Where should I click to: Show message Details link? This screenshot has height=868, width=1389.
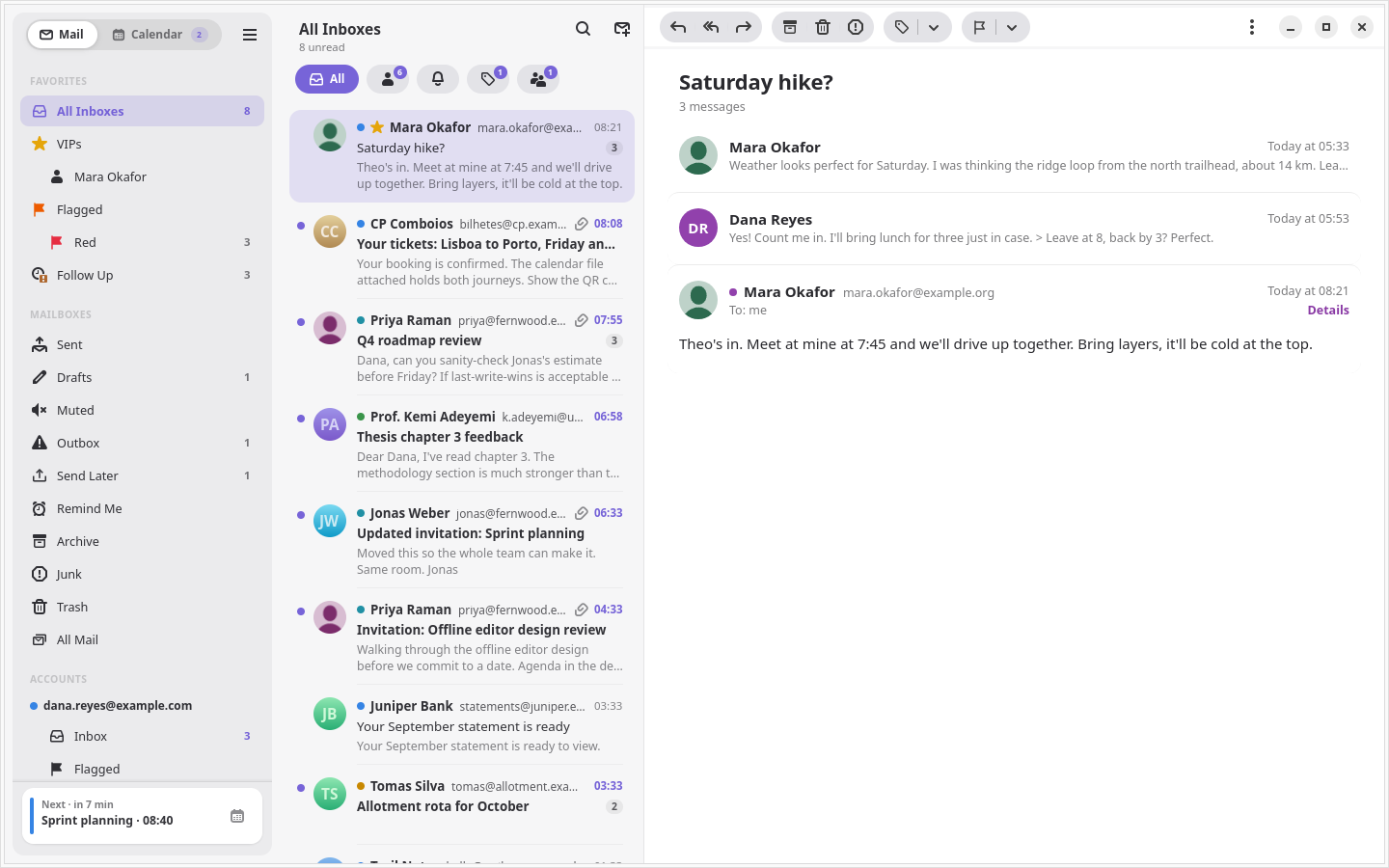(x=1328, y=311)
